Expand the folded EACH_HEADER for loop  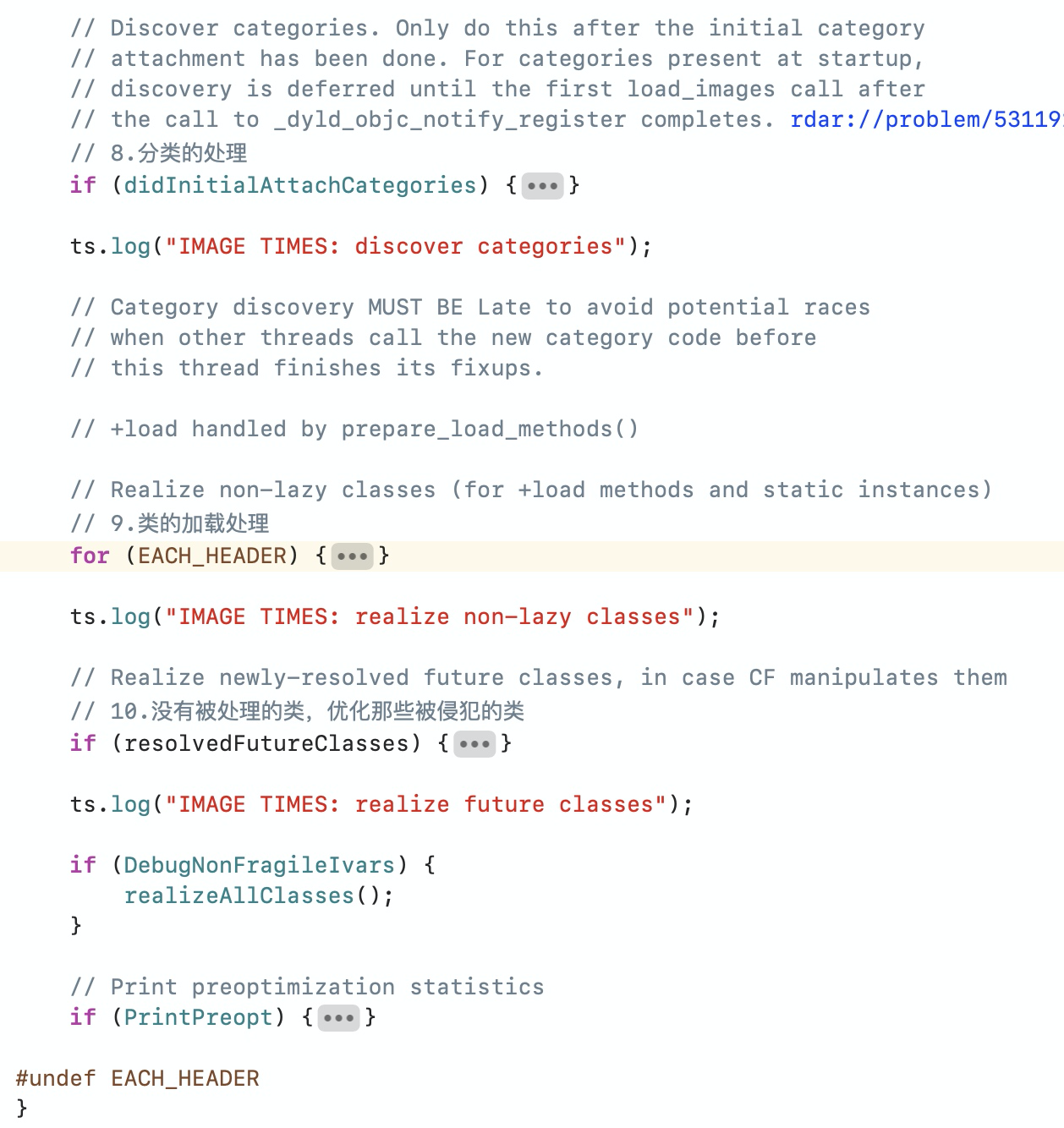(x=352, y=556)
